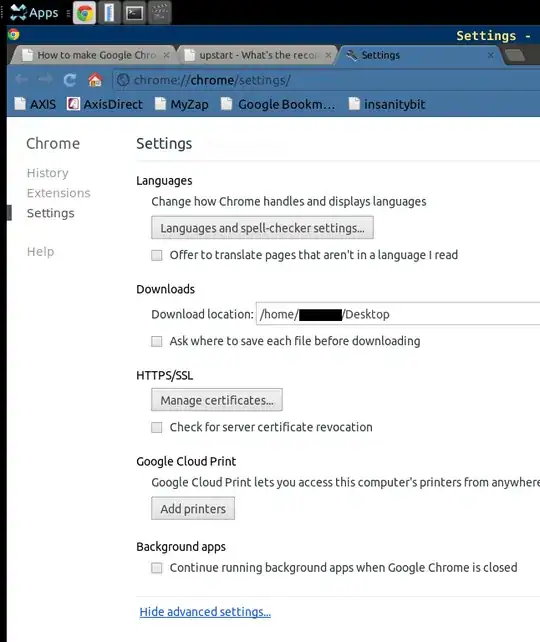Click the 'Languages' section heading

pos(164,181)
